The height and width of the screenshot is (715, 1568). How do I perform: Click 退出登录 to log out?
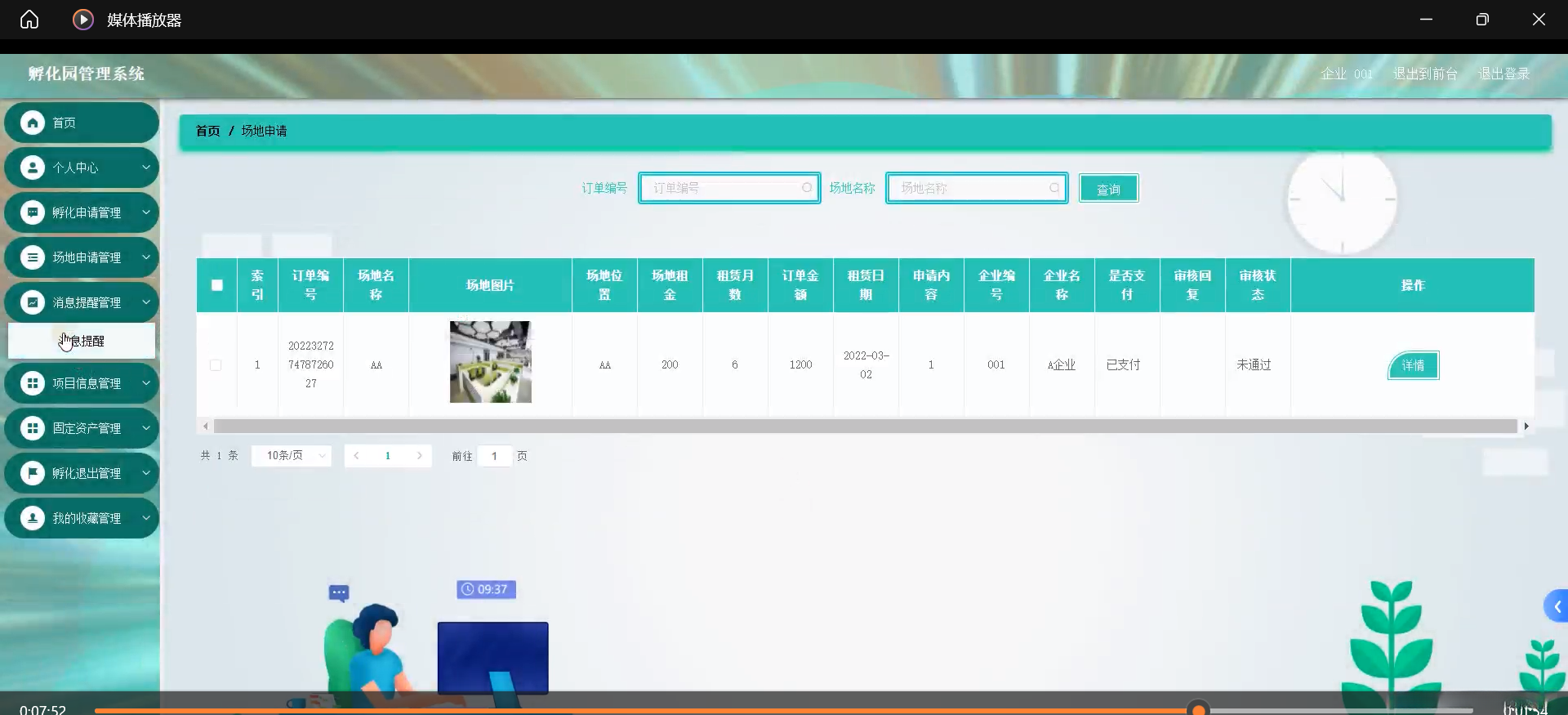[1503, 74]
